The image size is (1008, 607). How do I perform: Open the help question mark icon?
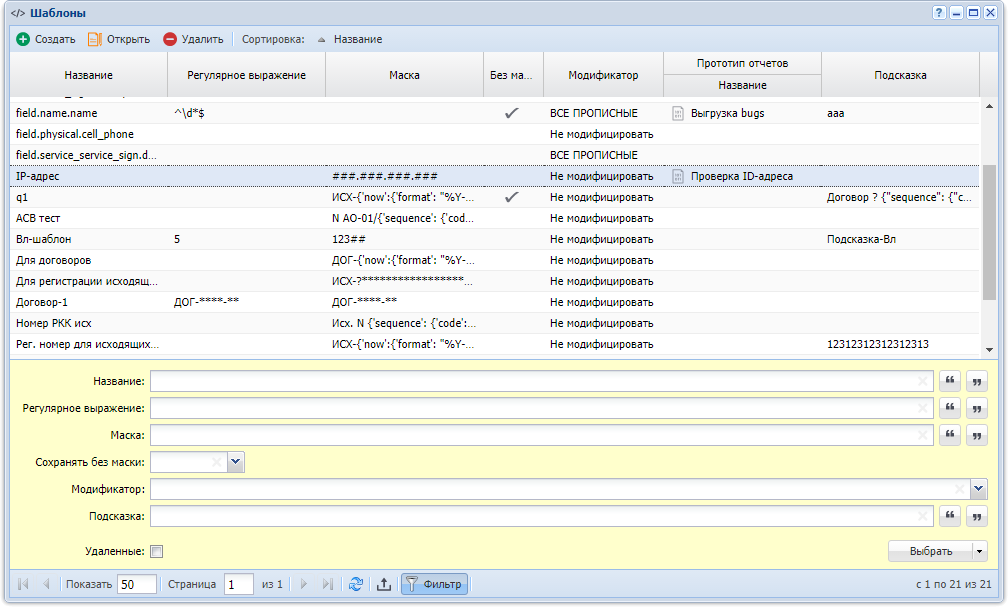pos(939,13)
